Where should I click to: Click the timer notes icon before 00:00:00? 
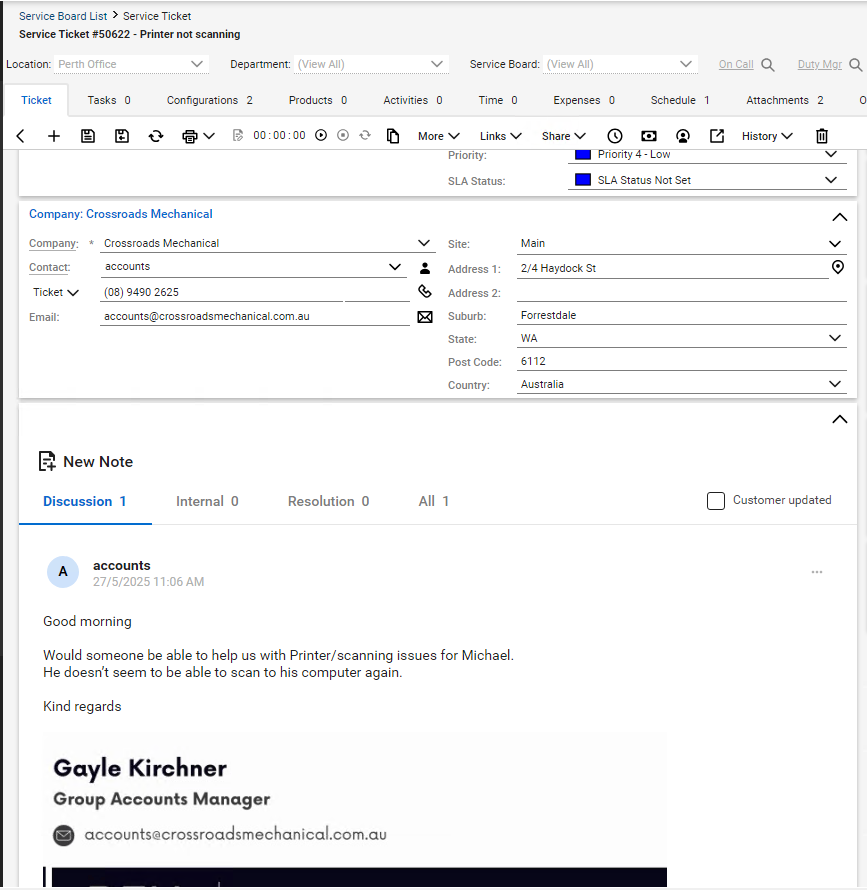tap(238, 136)
